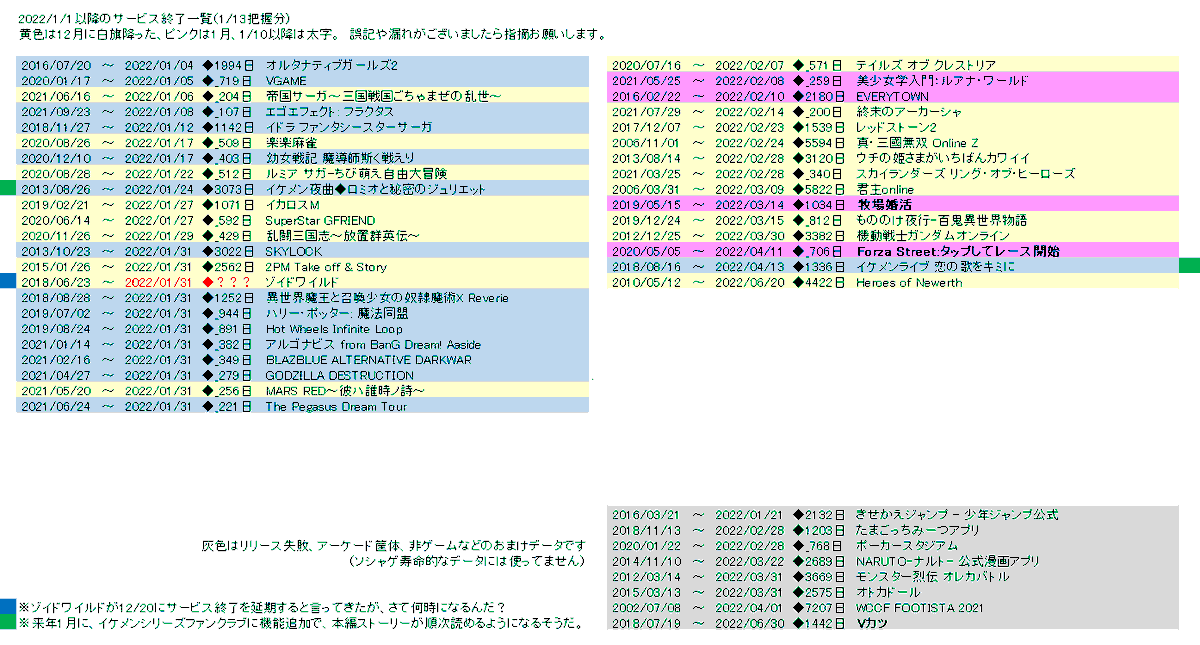
Task: Click the Heroes of Newerth title
Action: coord(909,282)
